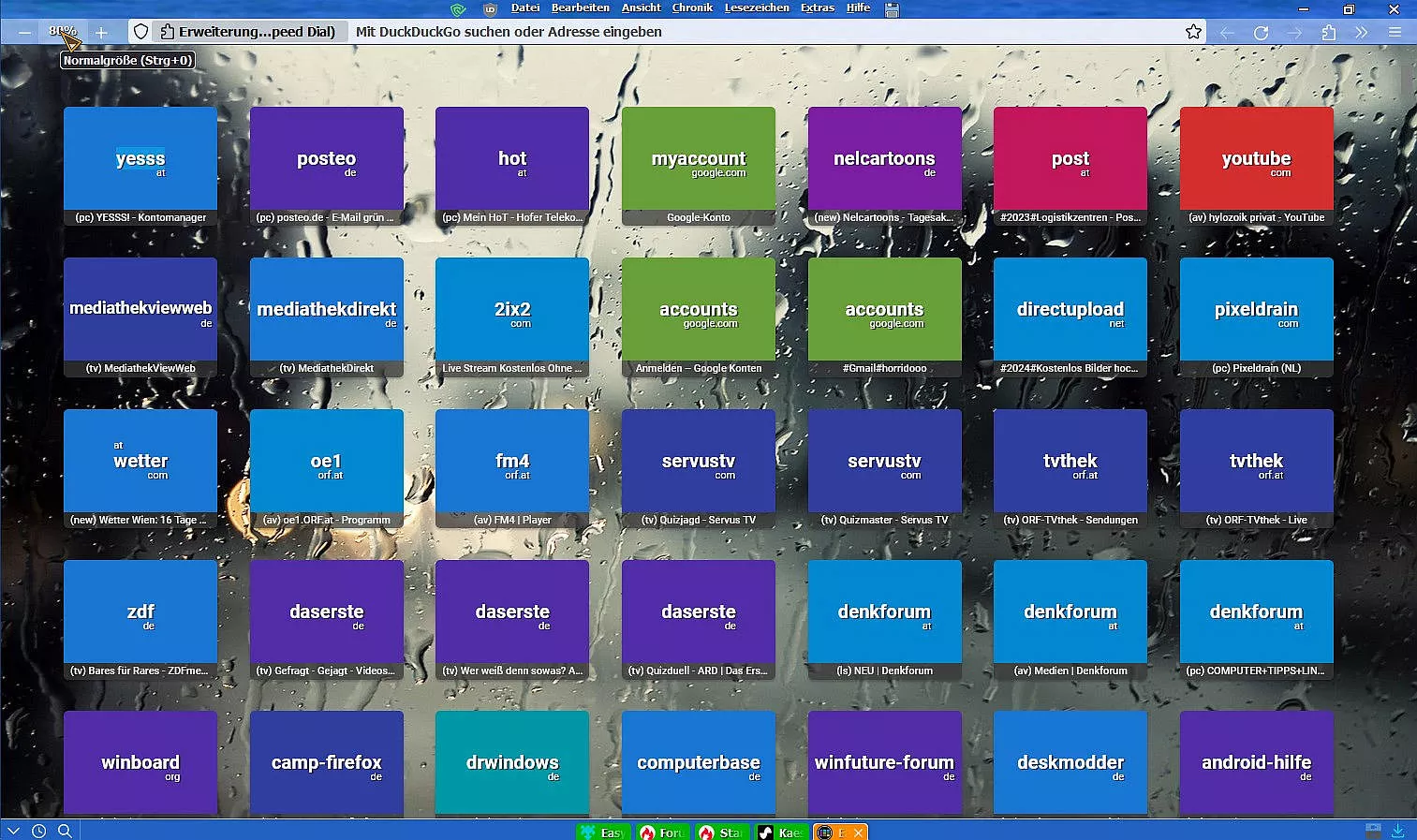The height and width of the screenshot is (840, 1417).
Task: Click the search magnifier in bottom bar
Action: pyautogui.click(x=65, y=831)
